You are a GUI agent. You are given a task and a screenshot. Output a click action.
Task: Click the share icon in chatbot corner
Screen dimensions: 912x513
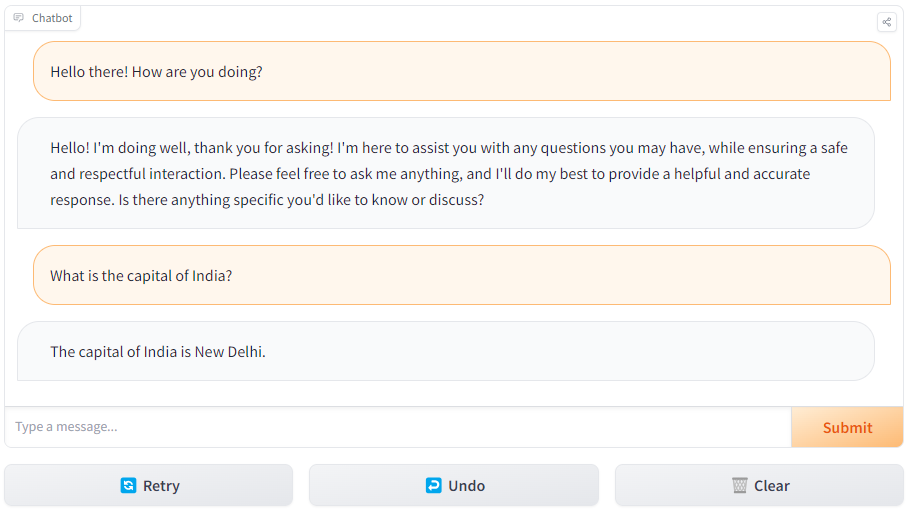[x=886, y=22]
